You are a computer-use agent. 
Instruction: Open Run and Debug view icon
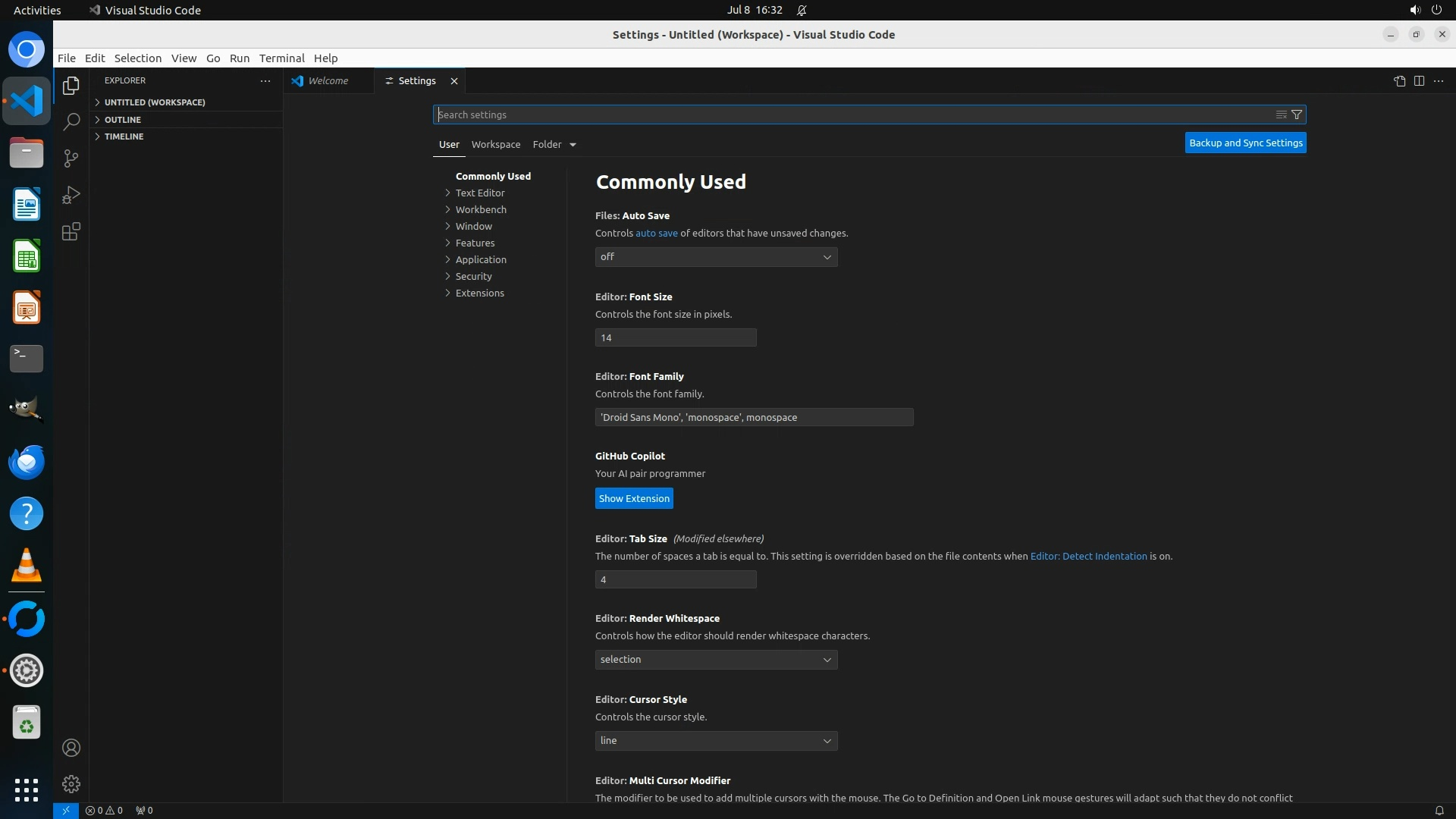[x=71, y=195]
